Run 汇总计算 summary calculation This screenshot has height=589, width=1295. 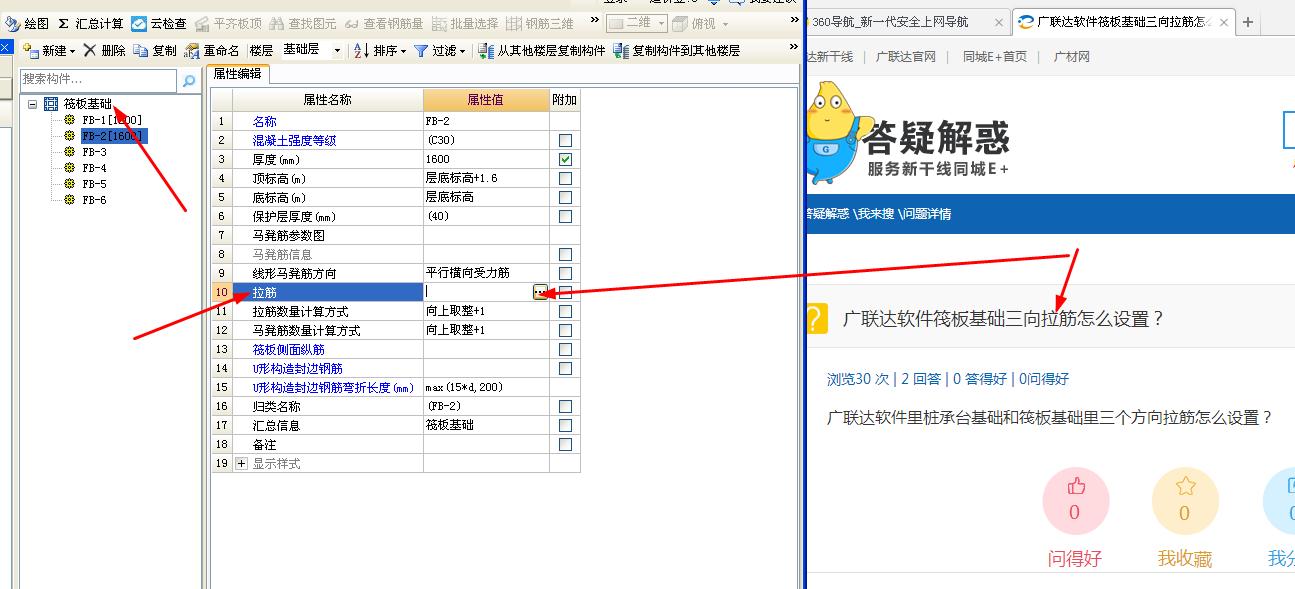(x=90, y=23)
